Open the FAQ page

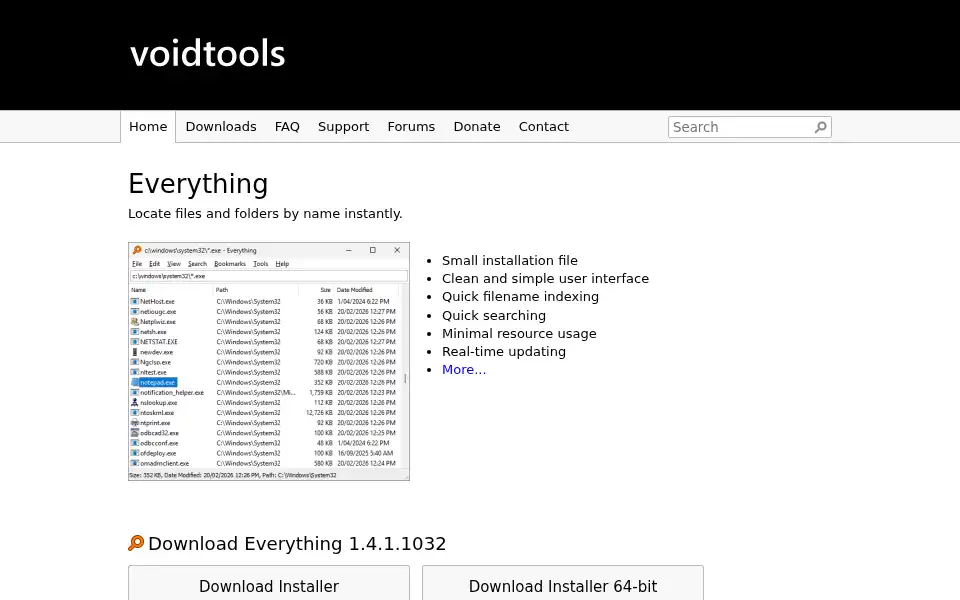coord(287,127)
